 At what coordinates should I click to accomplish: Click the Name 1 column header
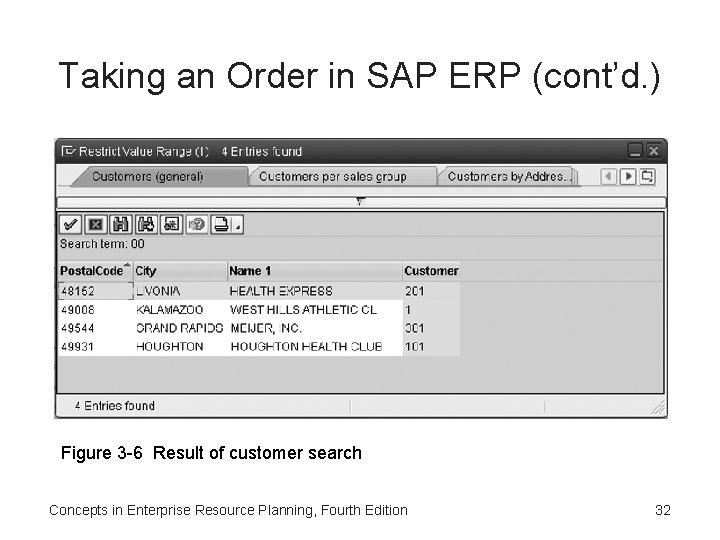pos(315,271)
